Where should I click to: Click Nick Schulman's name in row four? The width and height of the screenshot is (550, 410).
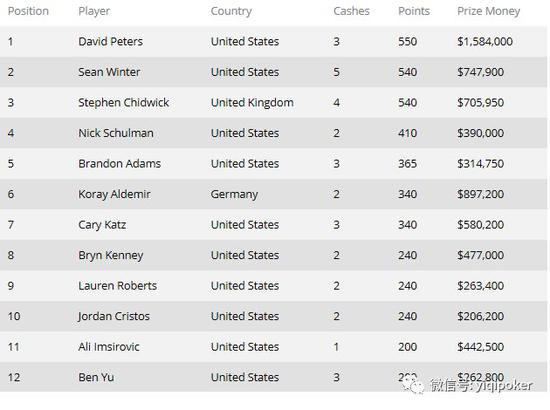(x=116, y=133)
